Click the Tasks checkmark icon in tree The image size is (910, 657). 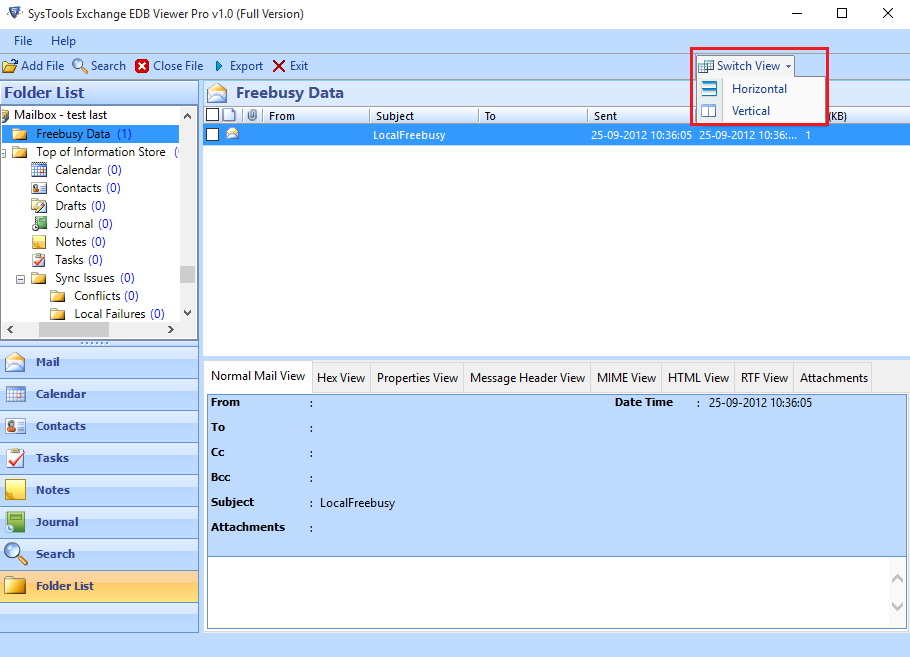click(x=39, y=260)
